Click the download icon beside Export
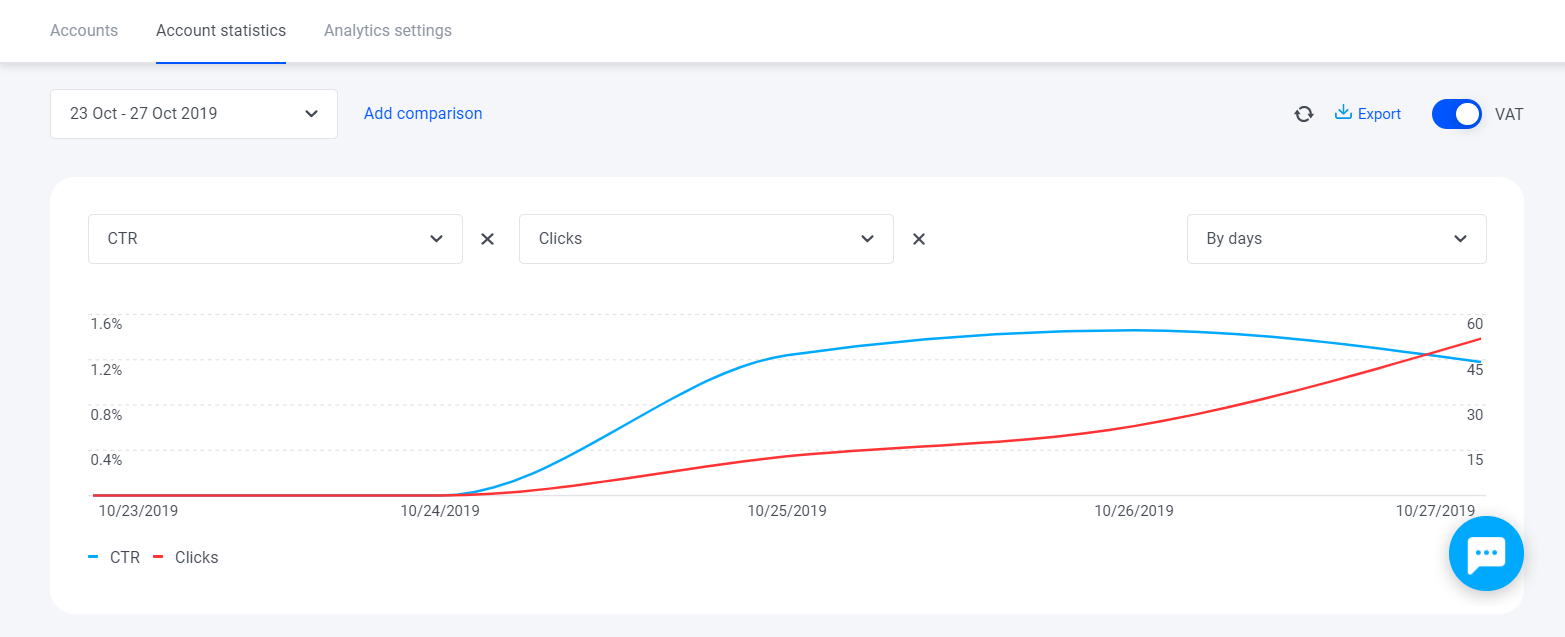1565x637 pixels. point(1343,112)
